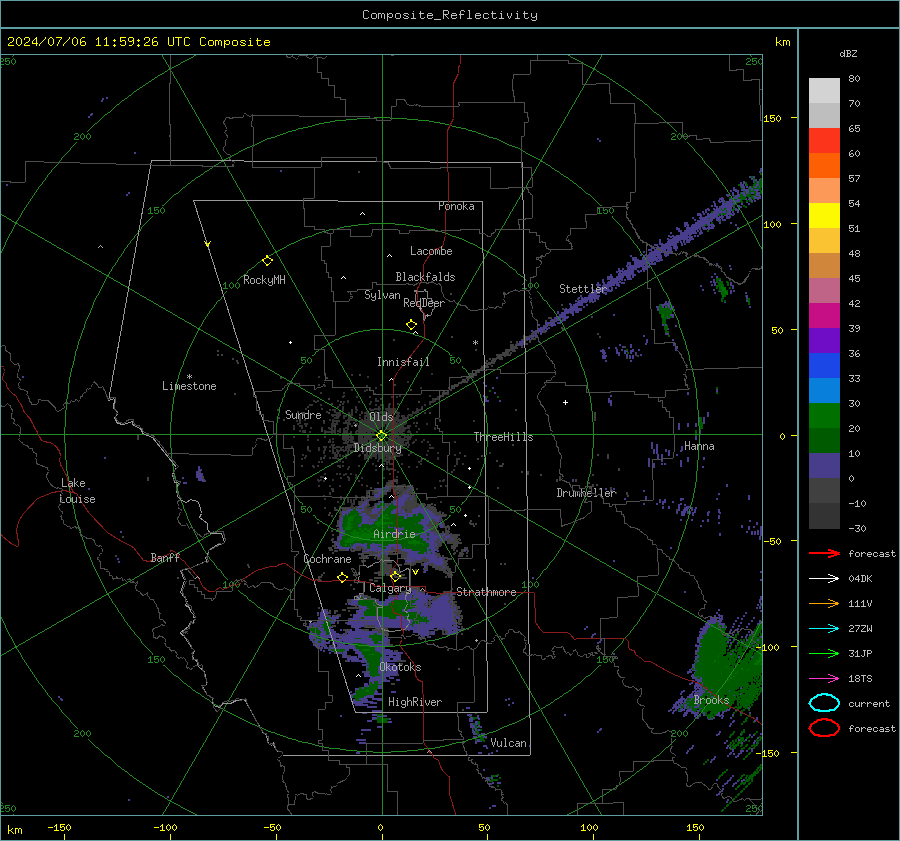Click the white 04DK arrow icon

click(x=824, y=578)
